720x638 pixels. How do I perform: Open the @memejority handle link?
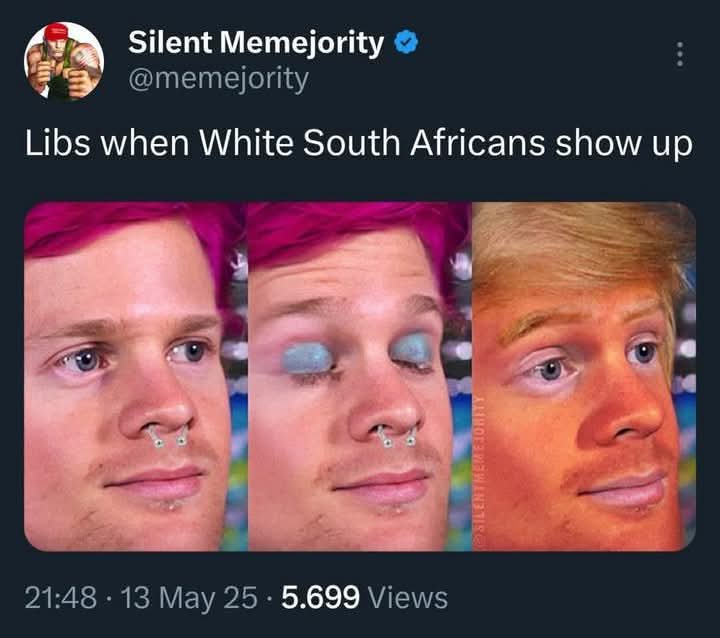tap(219, 79)
